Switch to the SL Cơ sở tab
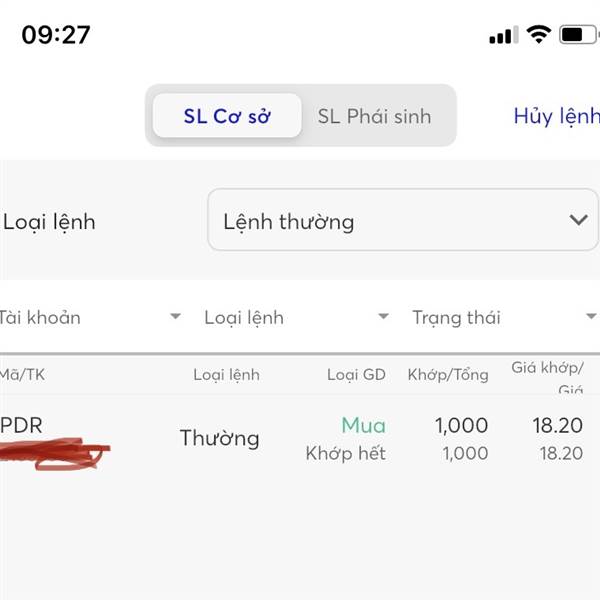Screen dimensions: 600x600 [227, 116]
